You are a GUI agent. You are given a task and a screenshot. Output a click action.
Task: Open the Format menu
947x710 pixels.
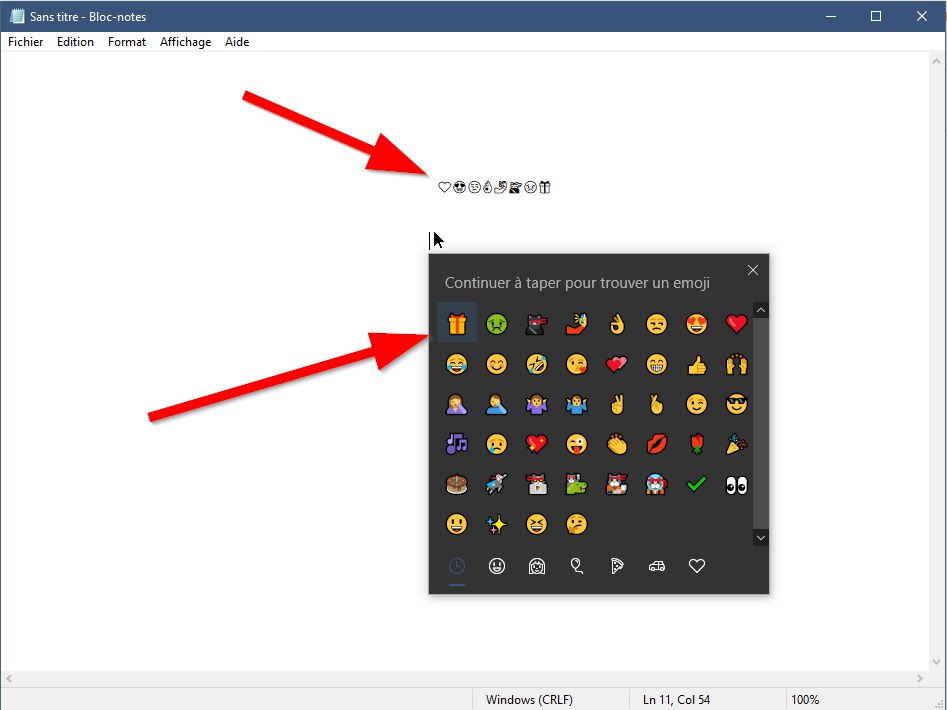(127, 42)
